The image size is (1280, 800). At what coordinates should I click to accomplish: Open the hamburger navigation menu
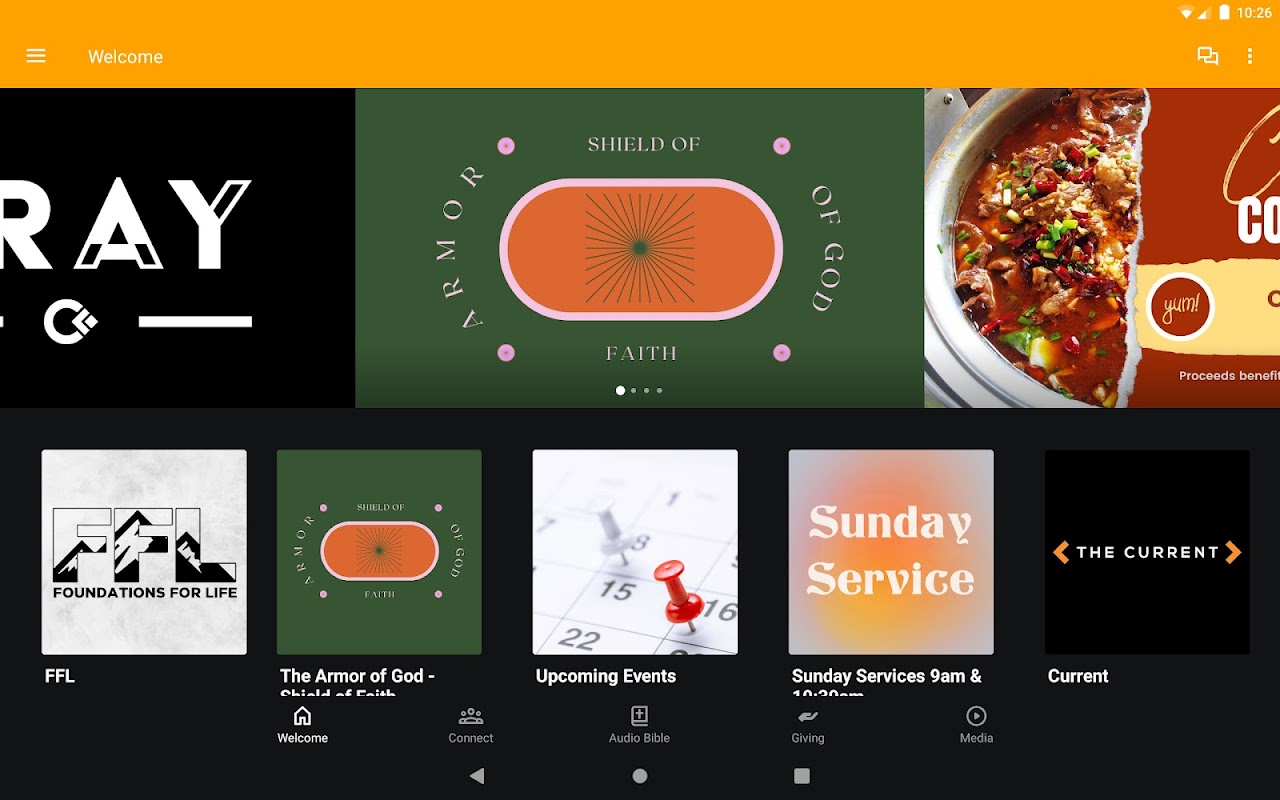pyautogui.click(x=36, y=56)
